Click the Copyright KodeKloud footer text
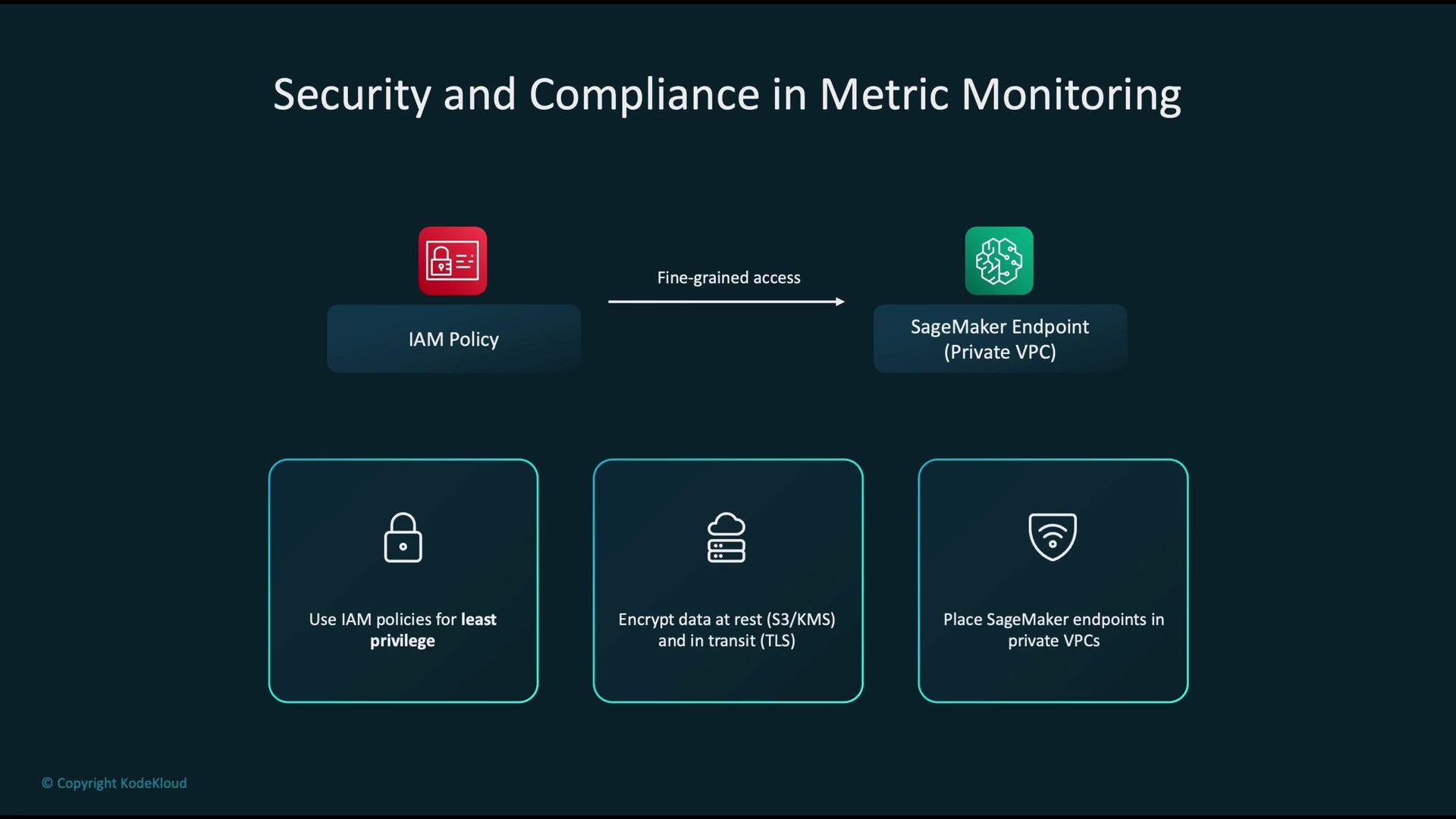Image resolution: width=1456 pixels, height=819 pixels. coord(114,783)
